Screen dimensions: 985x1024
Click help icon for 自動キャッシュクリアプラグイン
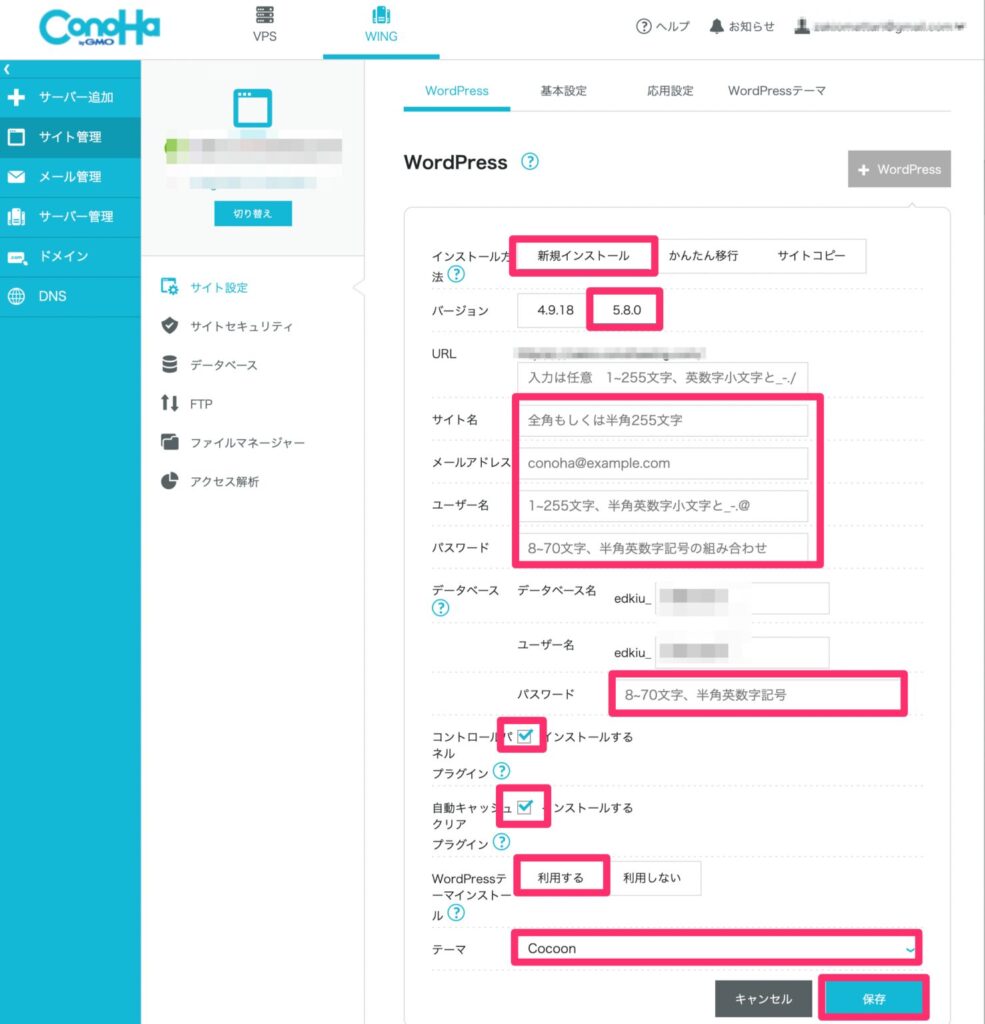[501, 842]
